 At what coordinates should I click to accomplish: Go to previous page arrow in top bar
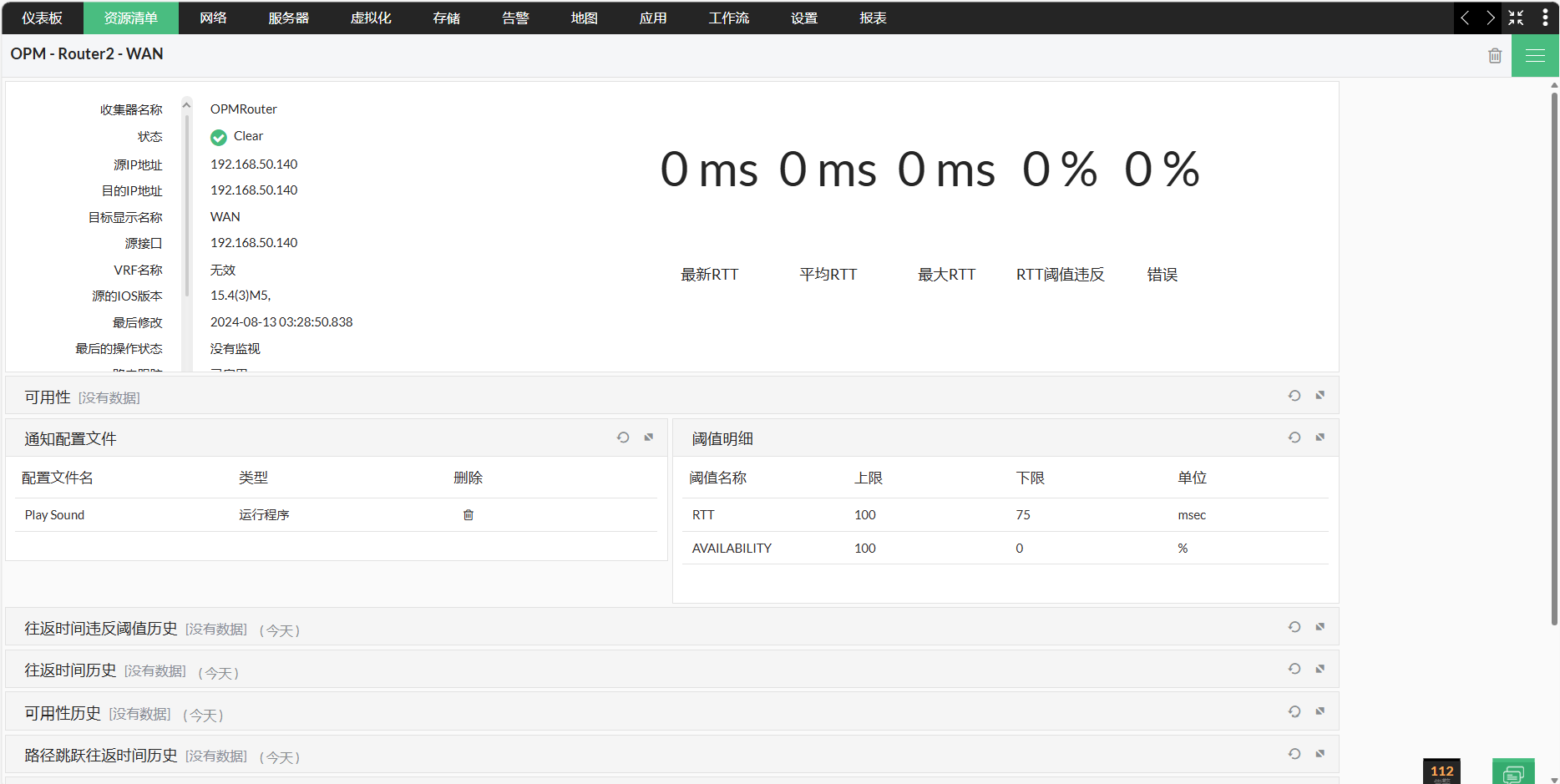point(1465,18)
